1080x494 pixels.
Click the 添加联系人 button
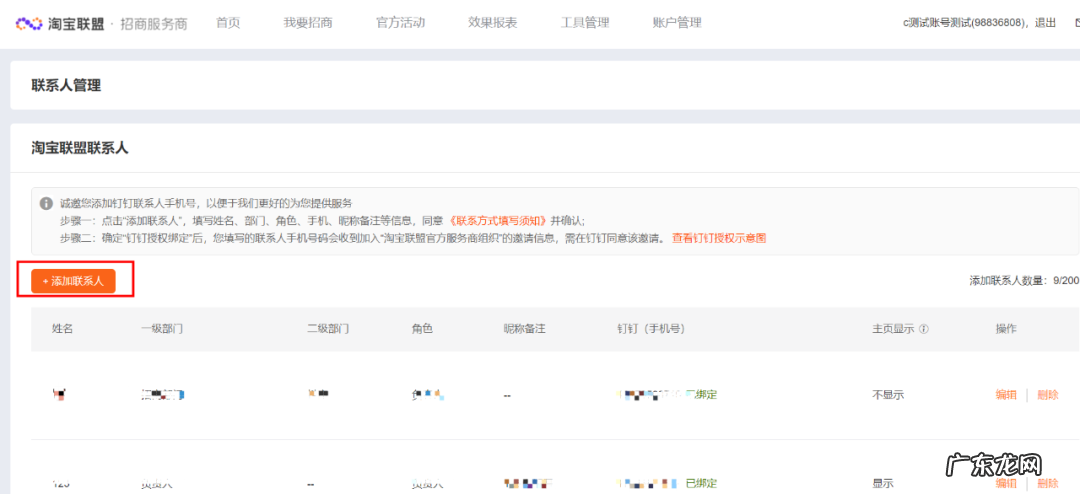click(73, 281)
